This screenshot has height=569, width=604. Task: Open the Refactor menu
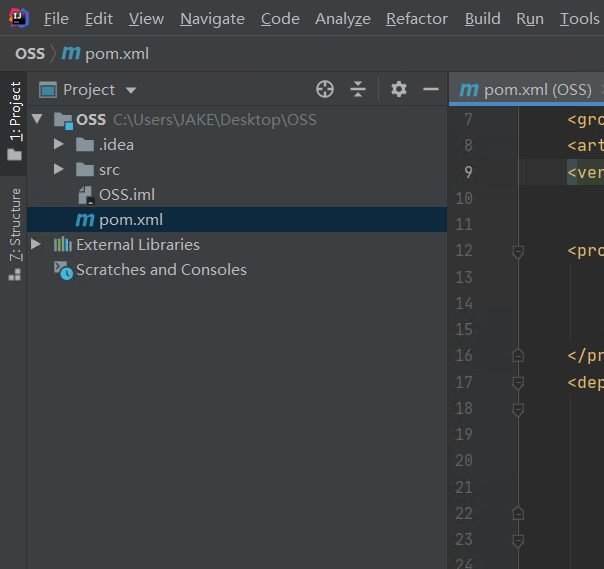coord(417,19)
